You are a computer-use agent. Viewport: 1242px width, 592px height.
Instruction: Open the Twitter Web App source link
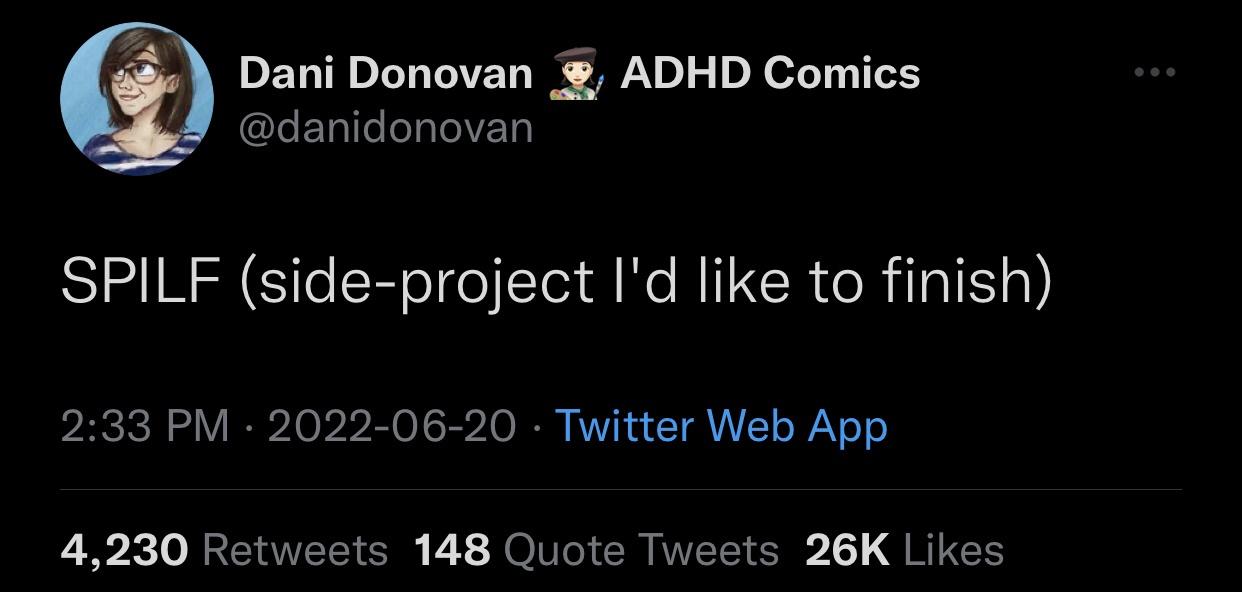pos(721,427)
